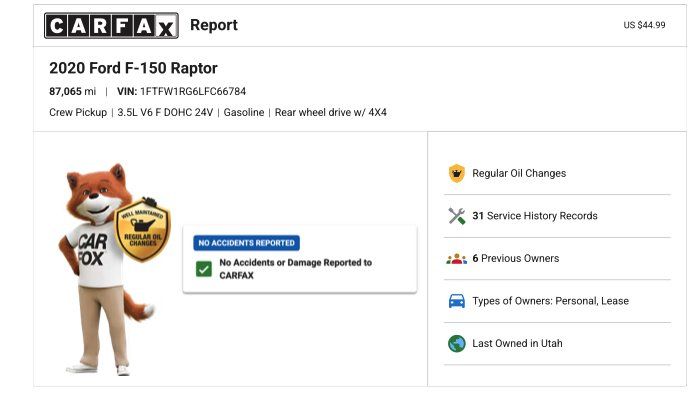Click the CARFAX logo
700x397 pixels.
pos(112,25)
